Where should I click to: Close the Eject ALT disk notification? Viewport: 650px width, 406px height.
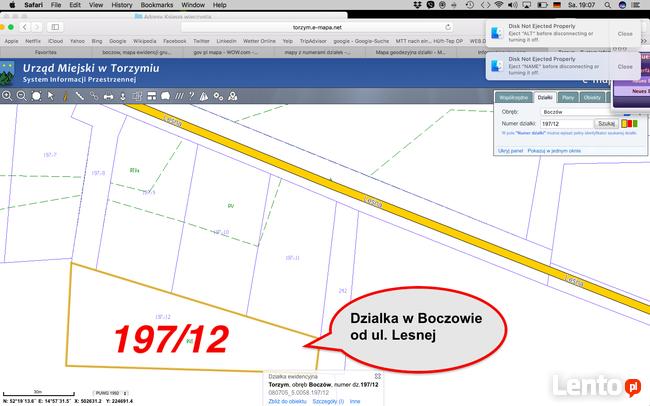pos(625,33)
